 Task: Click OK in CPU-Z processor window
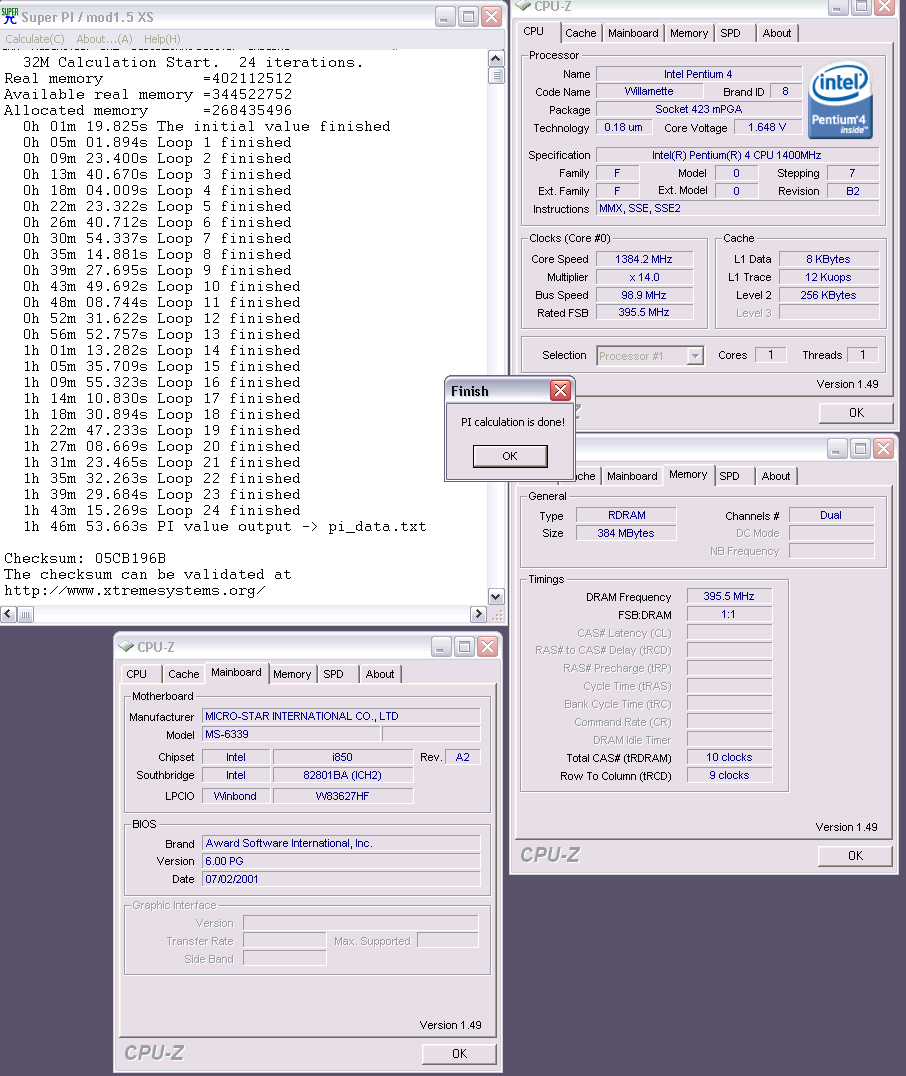[x=856, y=412]
